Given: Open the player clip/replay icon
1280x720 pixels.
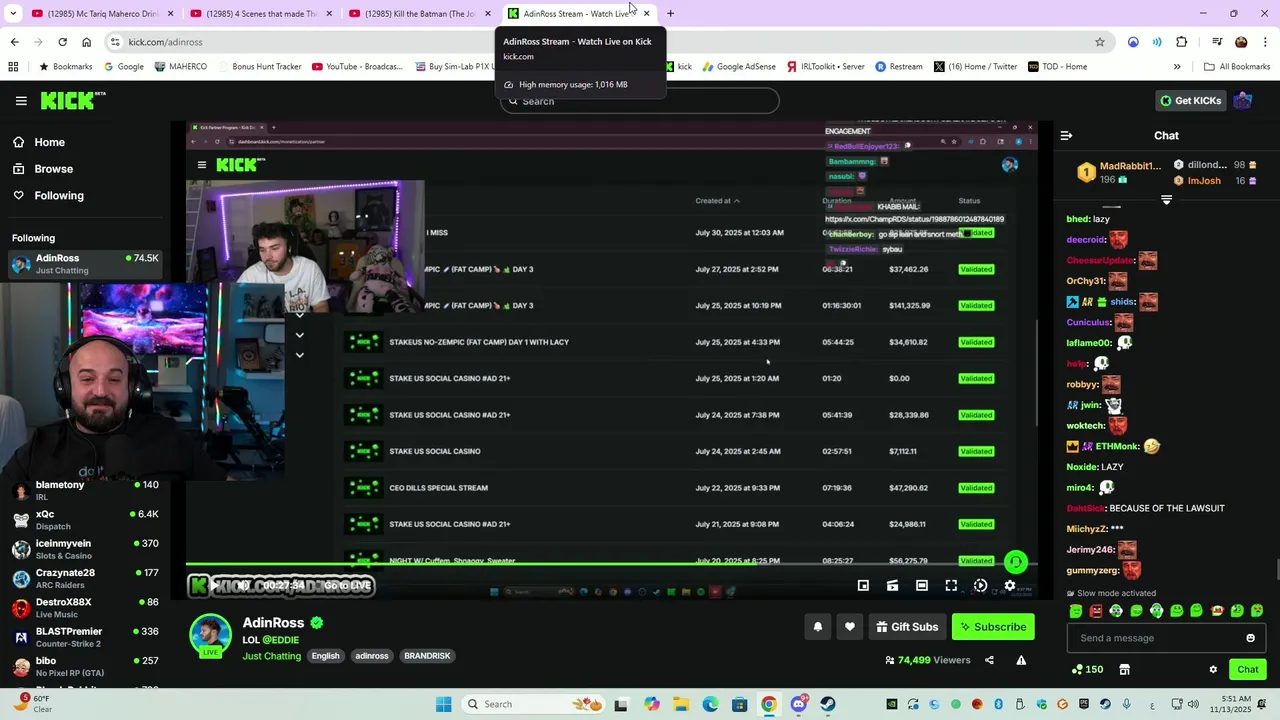Looking at the screenshot, I should (980, 585).
